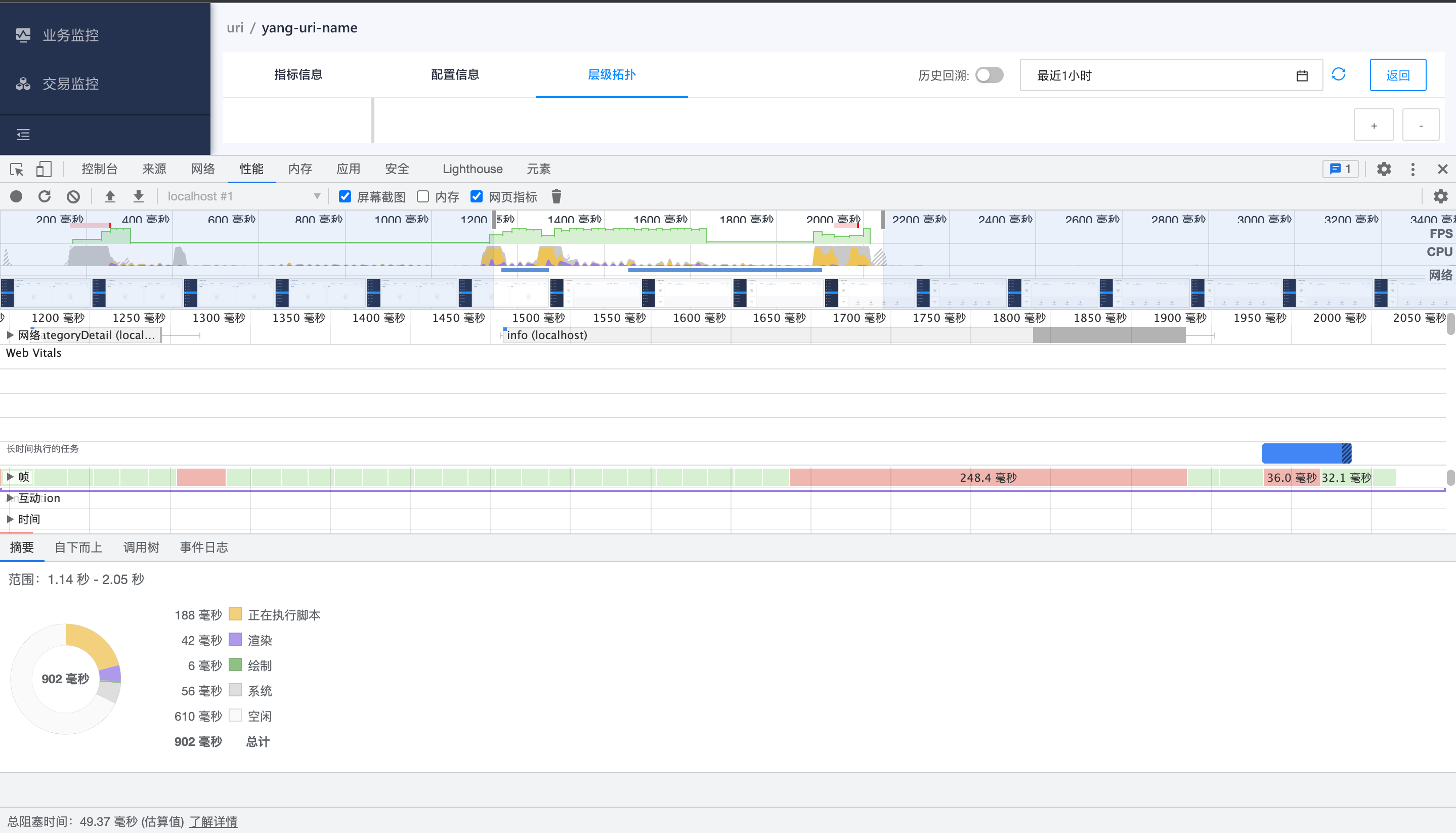Open the Lighthouse DevTools tab

(x=473, y=170)
